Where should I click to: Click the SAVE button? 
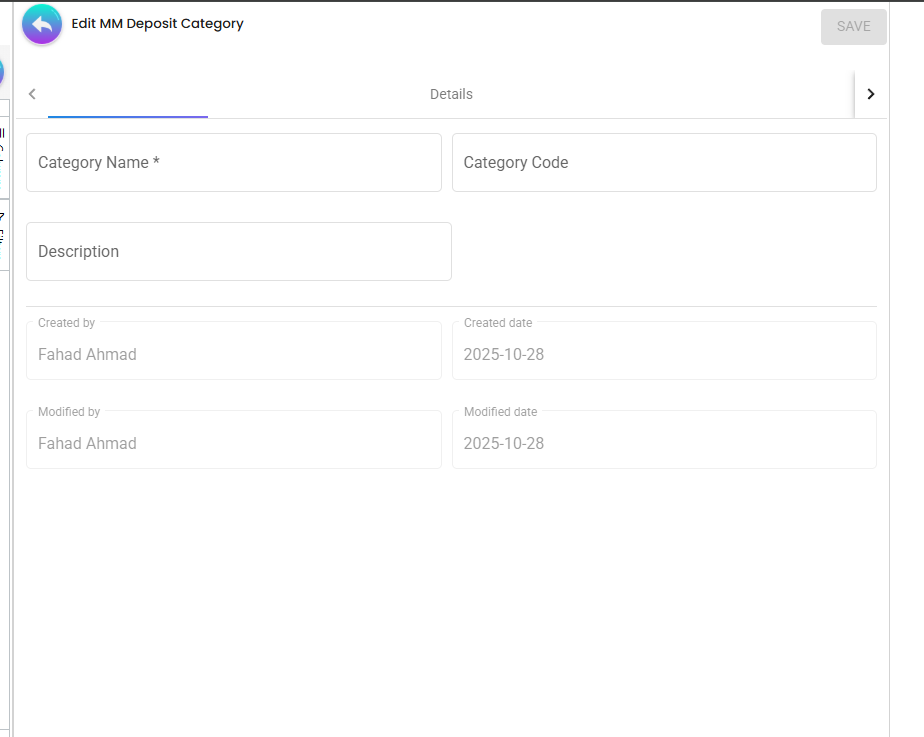tap(853, 26)
